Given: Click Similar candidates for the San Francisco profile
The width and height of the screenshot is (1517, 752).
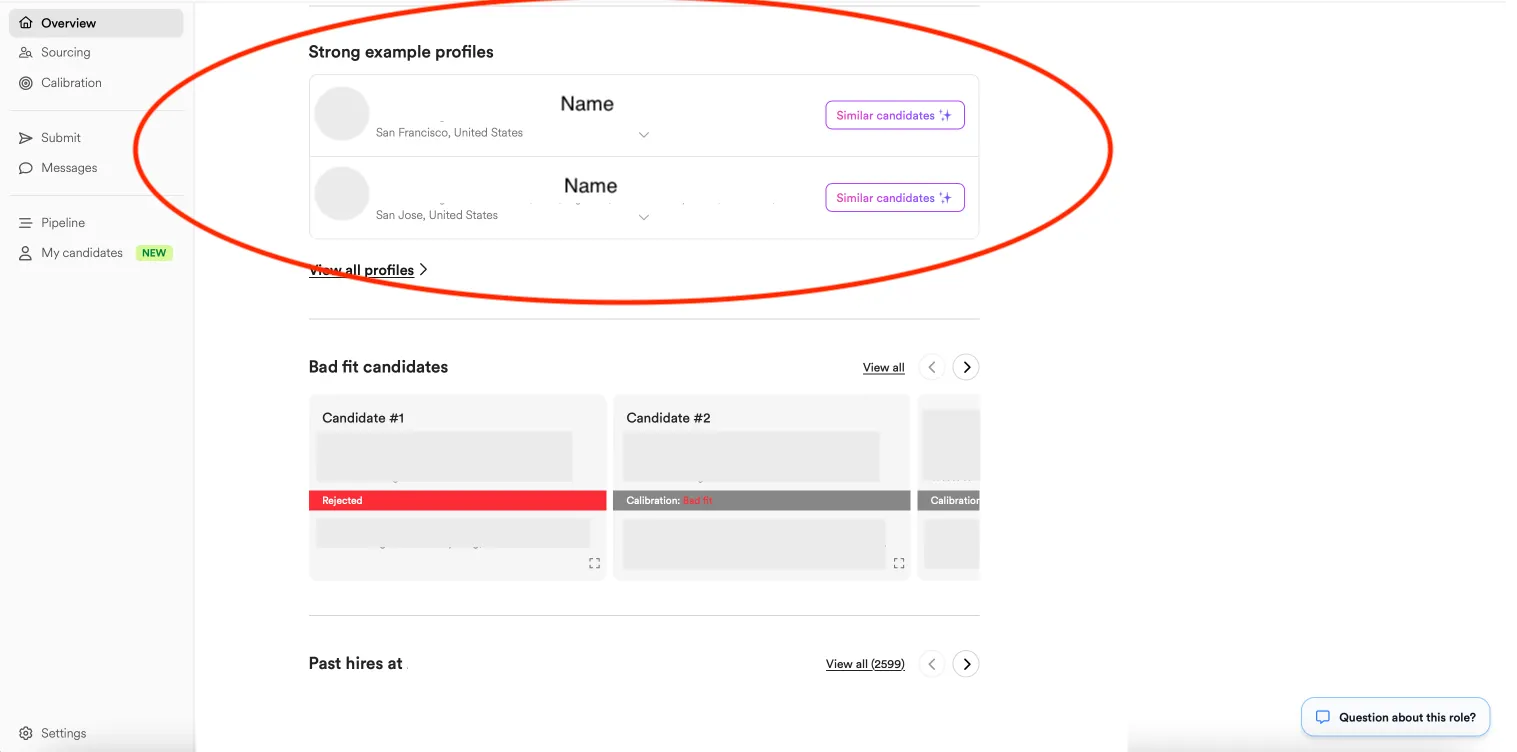Looking at the screenshot, I should click(x=894, y=114).
